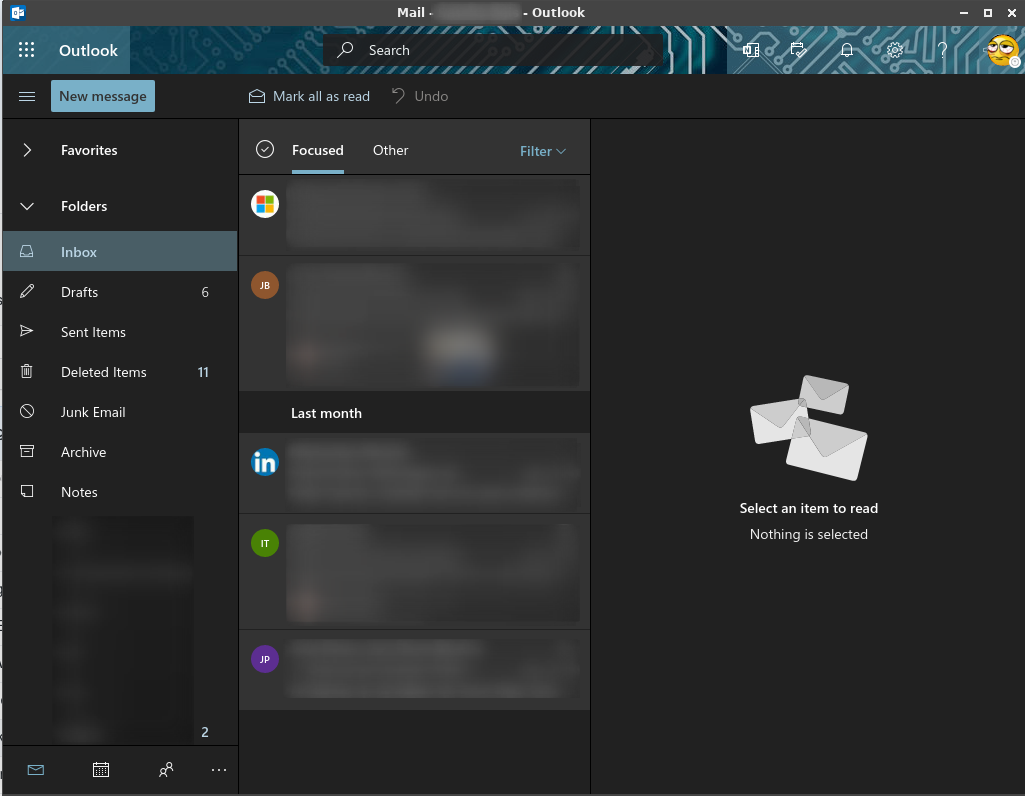
Task: Select the JB sender avatar
Action: (265, 285)
